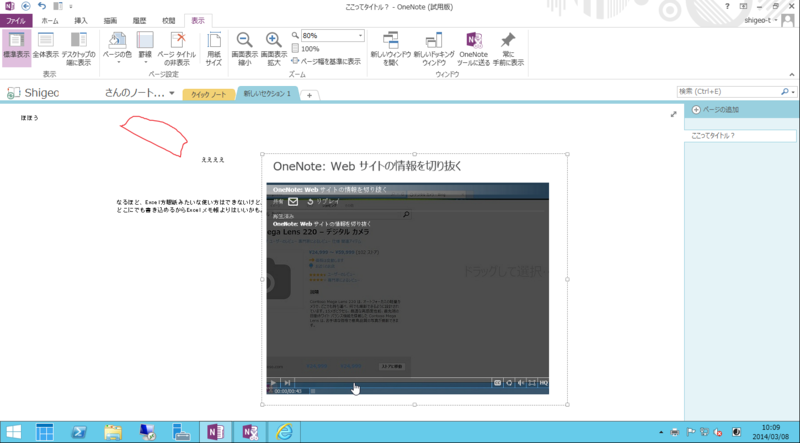Open PowerShell from the taskbar

pos(78,432)
